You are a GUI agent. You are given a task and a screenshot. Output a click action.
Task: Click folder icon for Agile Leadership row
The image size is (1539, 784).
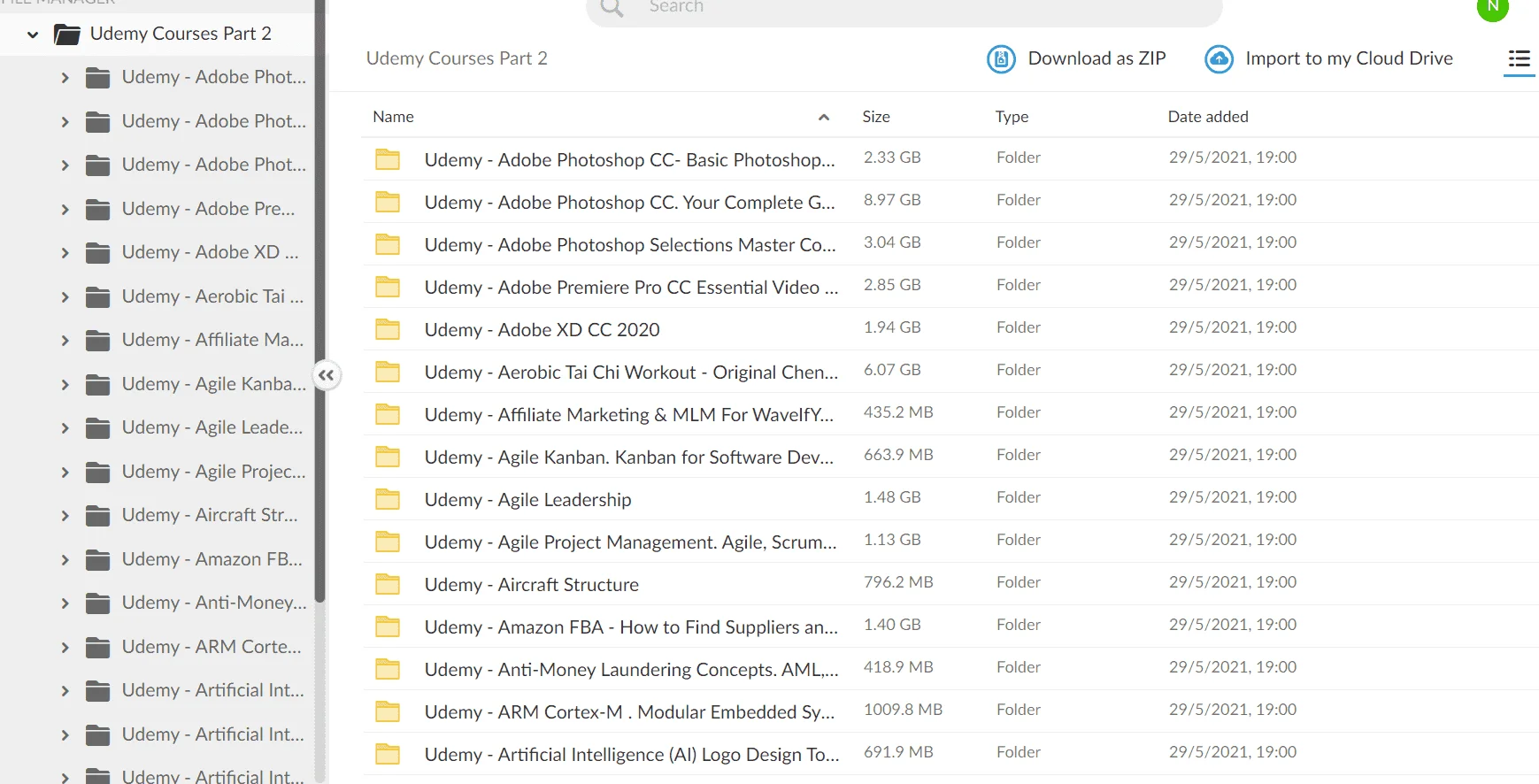point(388,499)
